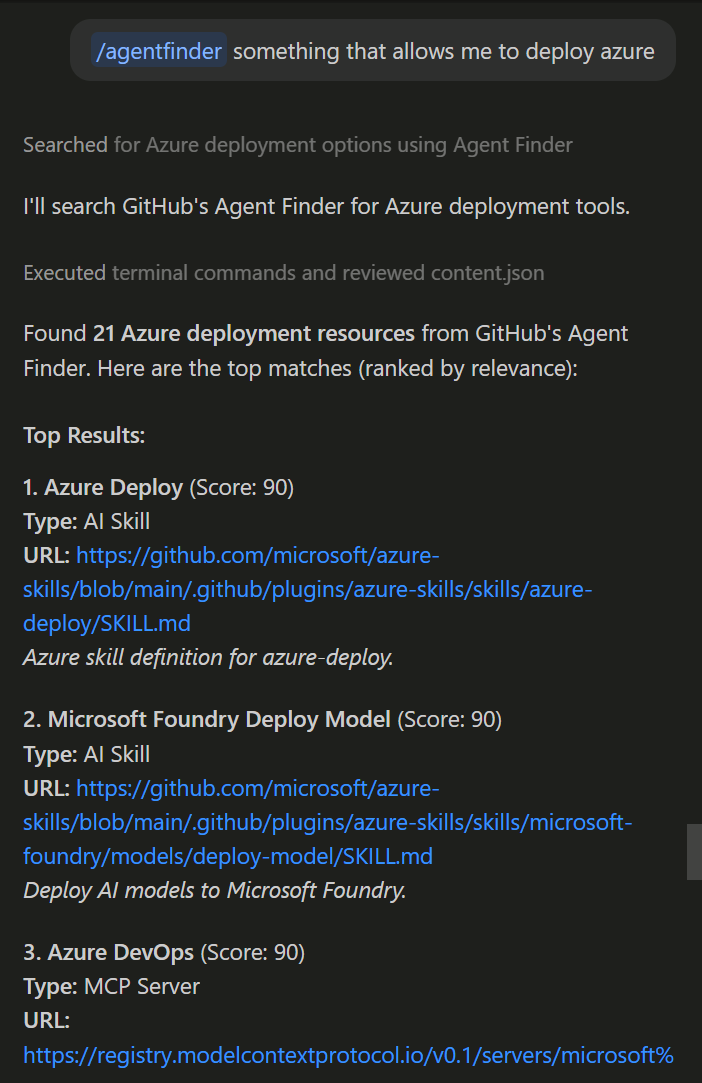Select the '3. Azure DevOps' result heading
Viewport: 702px width, 1083px height.
click(108, 952)
